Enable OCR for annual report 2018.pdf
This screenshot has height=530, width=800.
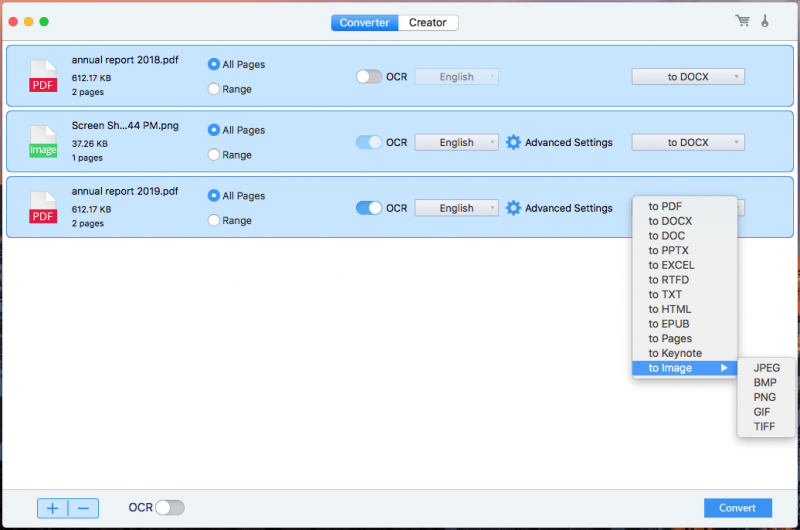369,77
